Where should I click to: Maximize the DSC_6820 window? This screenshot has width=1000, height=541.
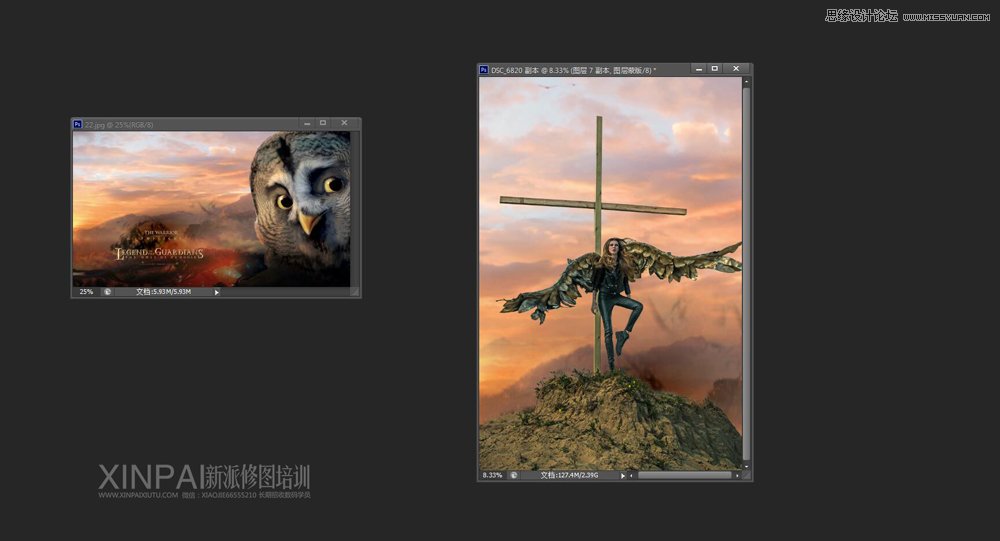click(715, 68)
